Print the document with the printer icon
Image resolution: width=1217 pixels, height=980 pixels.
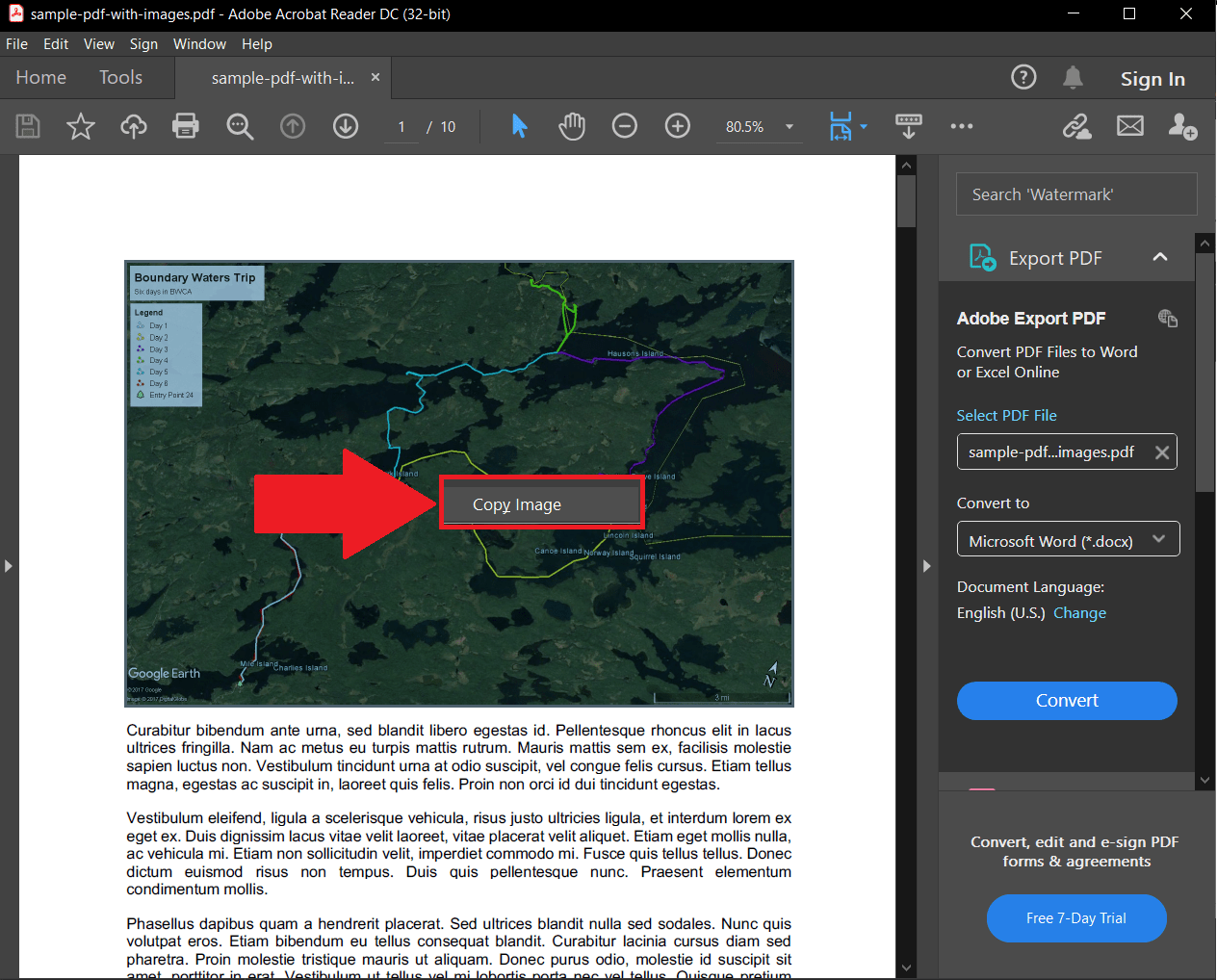click(x=186, y=126)
